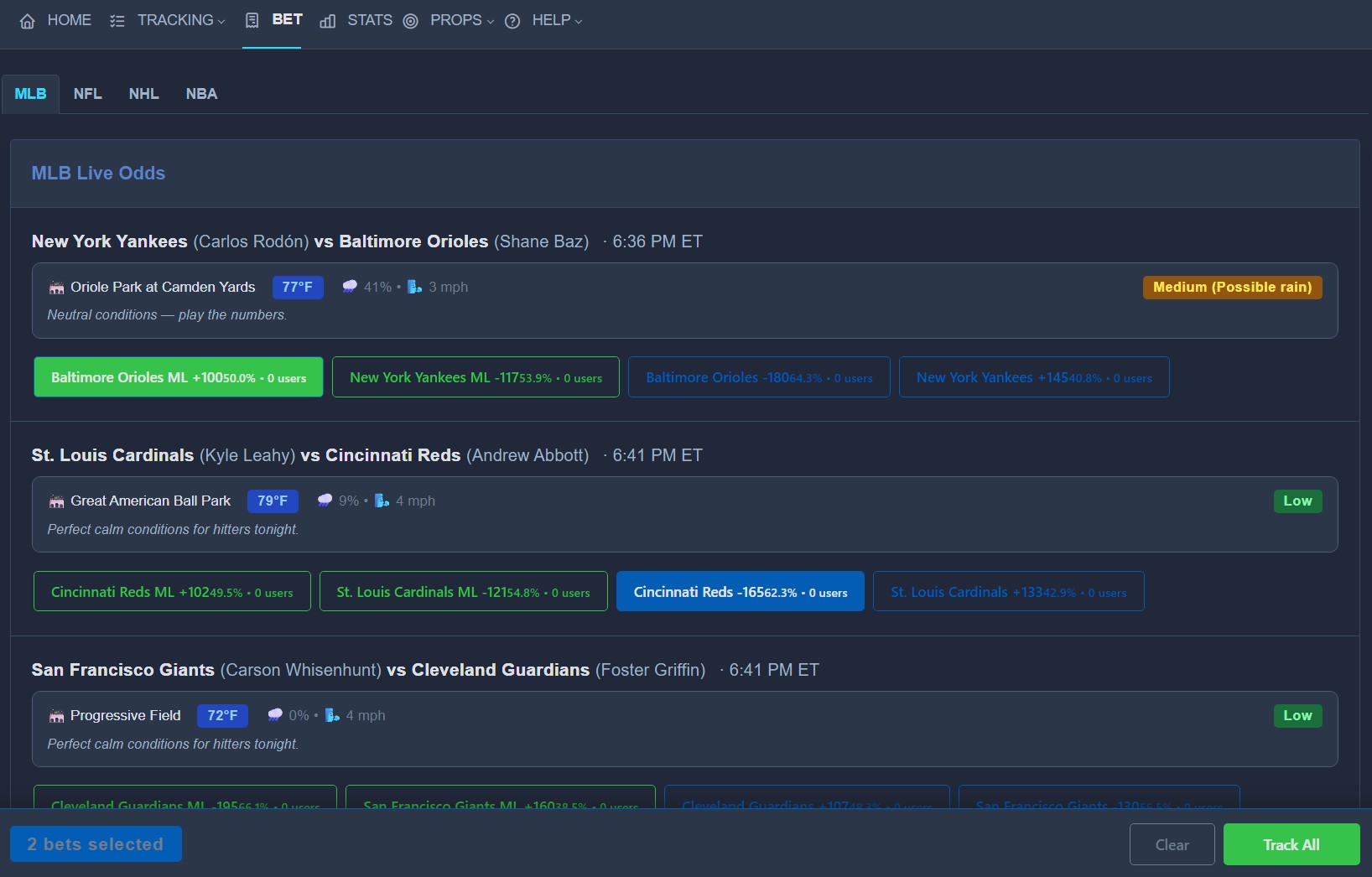Image resolution: width=1372 pixels, height=877 pixels.
Task: Select New York Yankees +145 bet
Action: (1034, 377)
